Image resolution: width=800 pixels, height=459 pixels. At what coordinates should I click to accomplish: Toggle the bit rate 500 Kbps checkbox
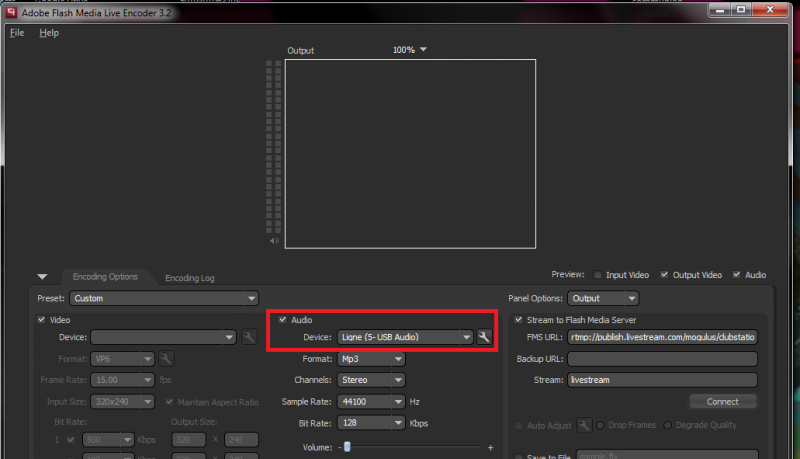71,440
